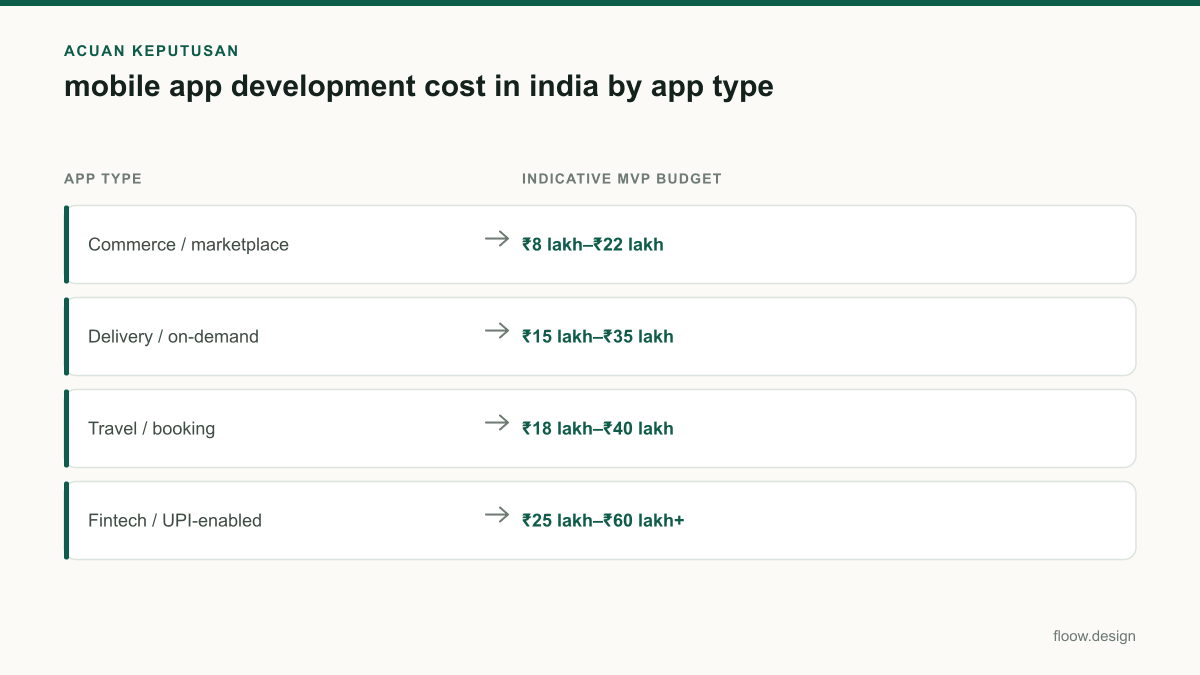1200x675 pixels.
Task: Click the arrow in the Delivery / on-demand row
Action: click(x=497, y=331)
